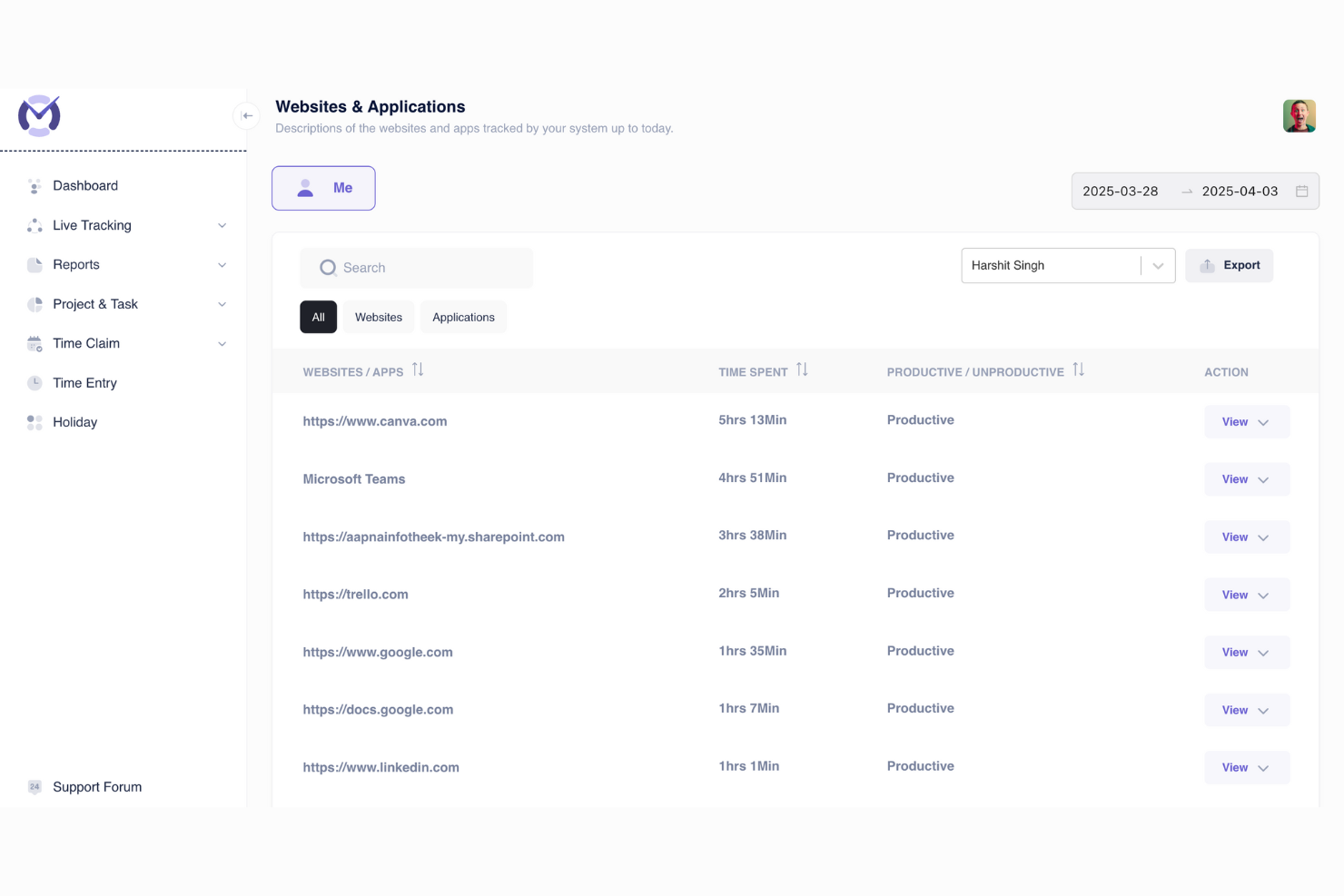Select the Live Tracking icon
This screenshot has width=1344, height=896.
point(34,225)
